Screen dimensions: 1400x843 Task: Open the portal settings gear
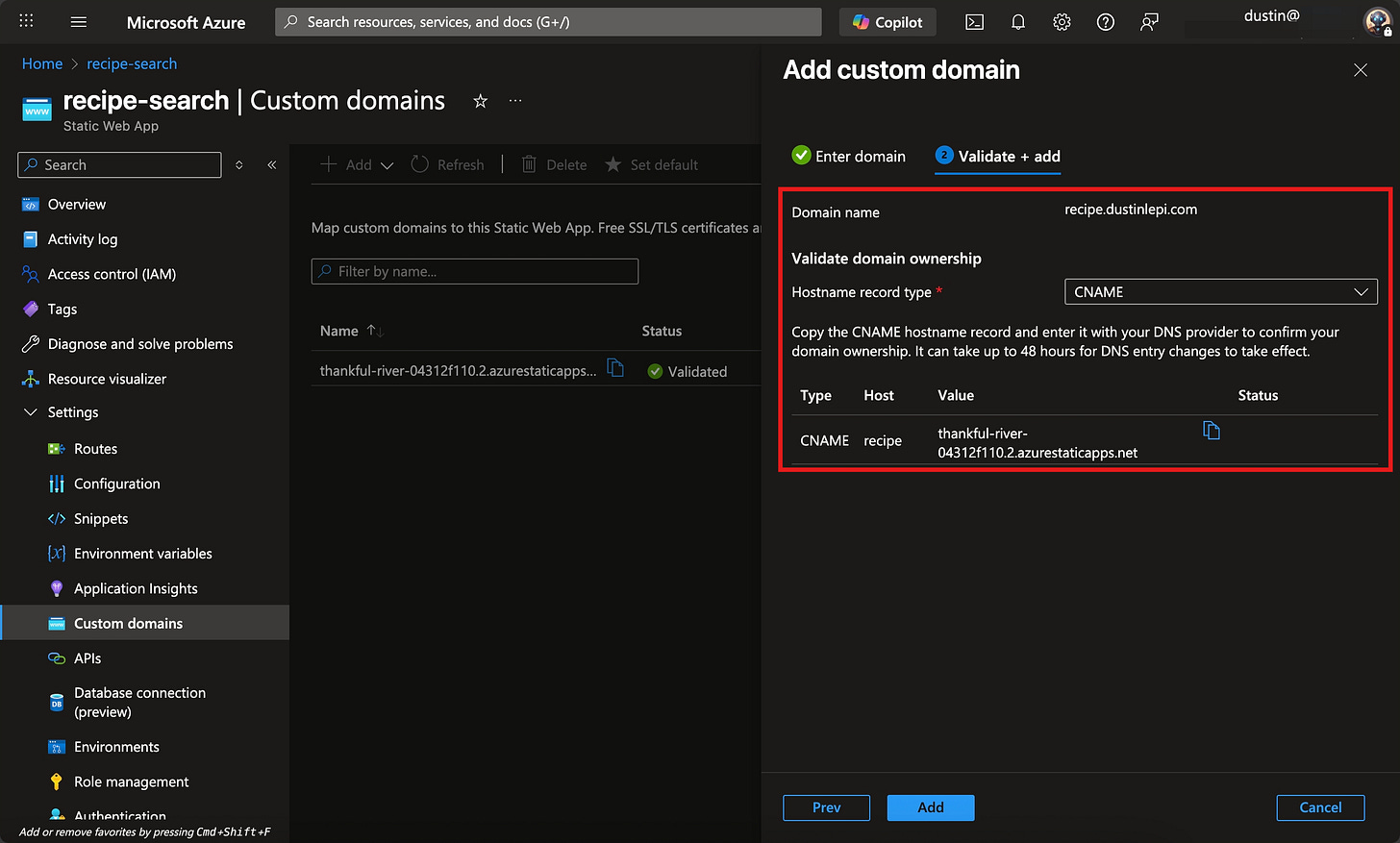(x=1062, y=22)
